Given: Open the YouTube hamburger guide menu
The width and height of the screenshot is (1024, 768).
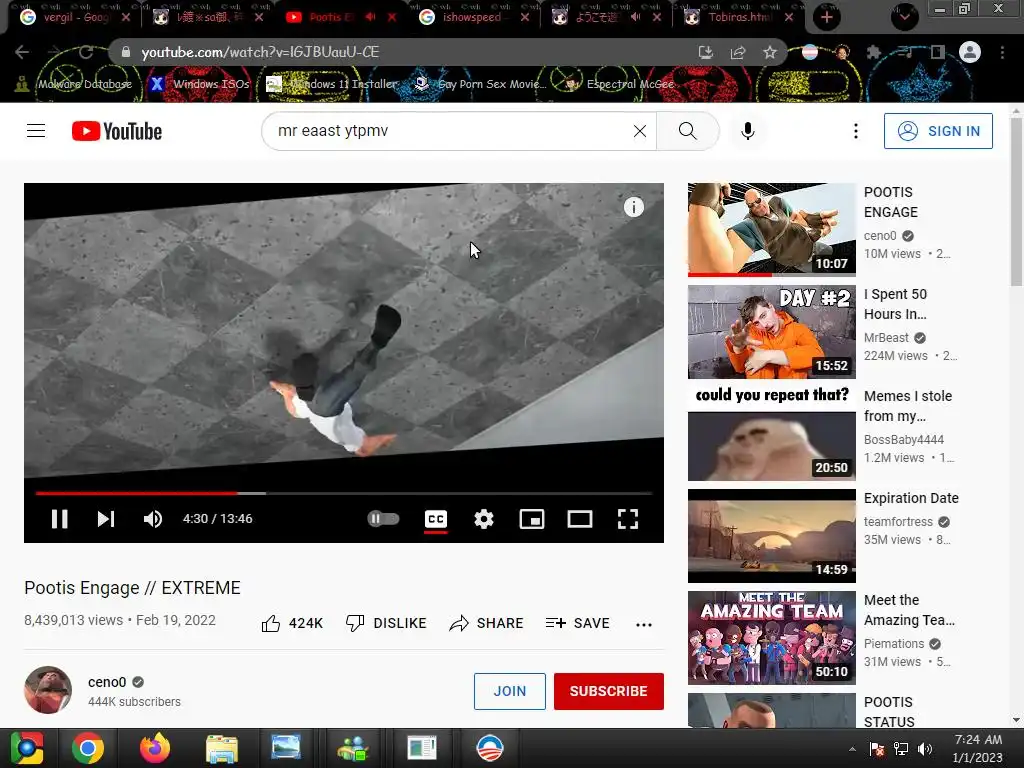Looking at the screenshot, I should pos(36,131).
